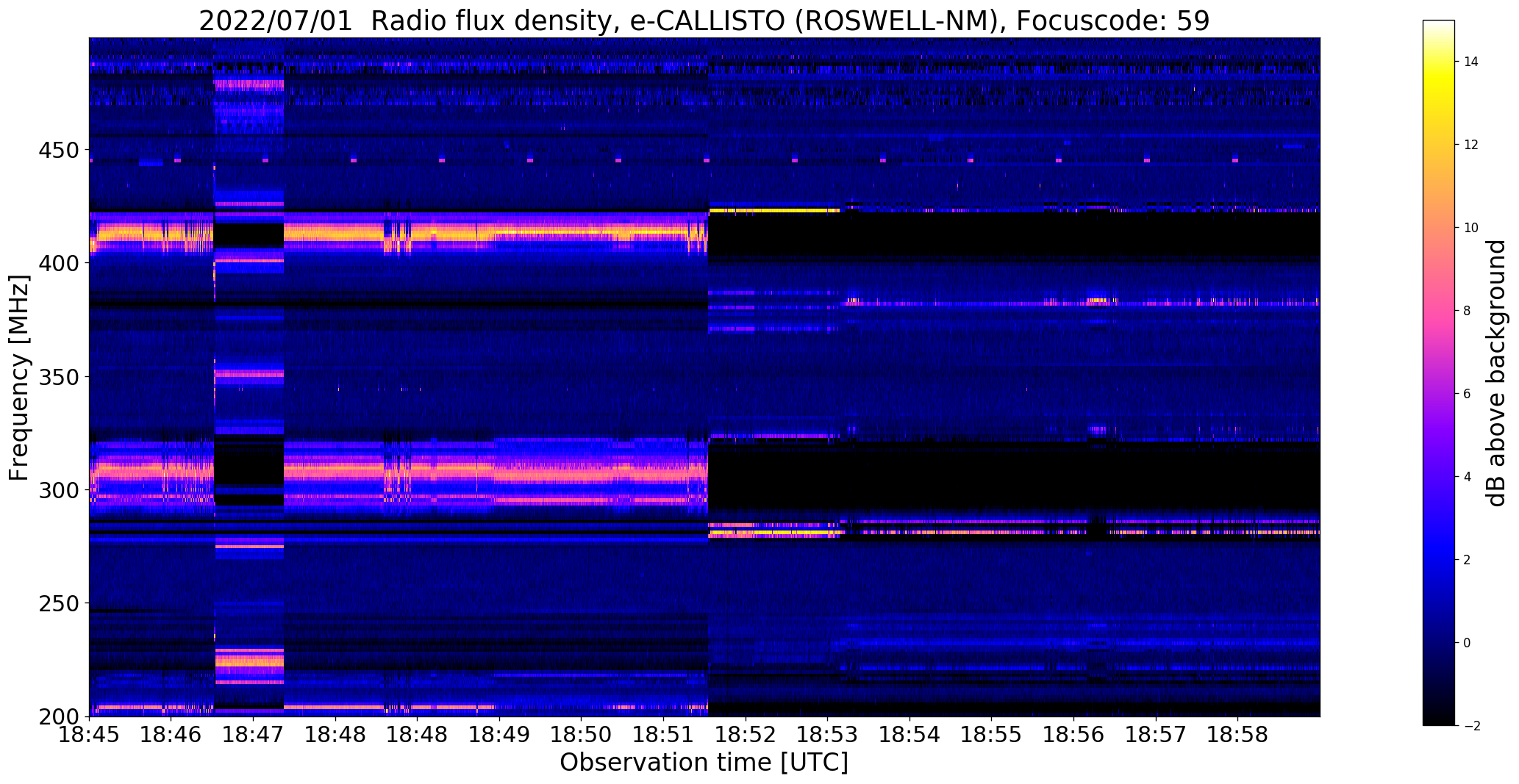Click the colorbar tick label 6
This screenshot has height=784, width=1519.
(1468, 394)
